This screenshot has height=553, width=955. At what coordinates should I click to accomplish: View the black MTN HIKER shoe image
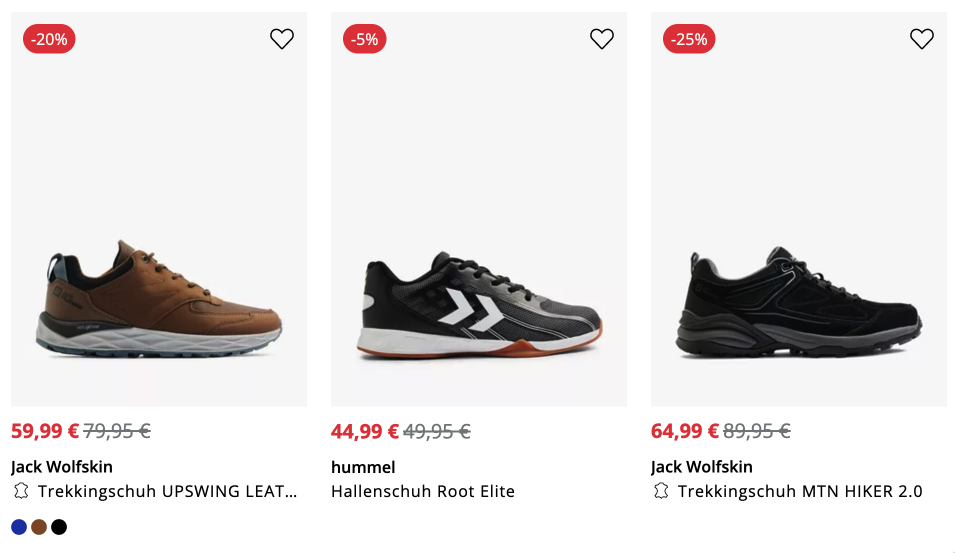(800, 305)
